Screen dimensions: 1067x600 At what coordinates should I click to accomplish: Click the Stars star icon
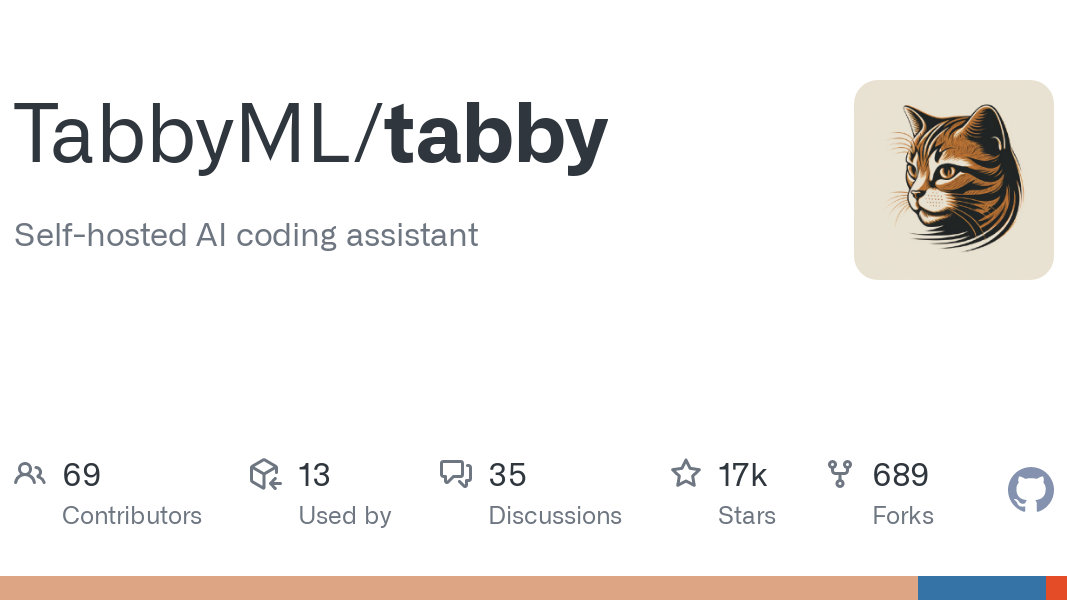tap(685, 473)
